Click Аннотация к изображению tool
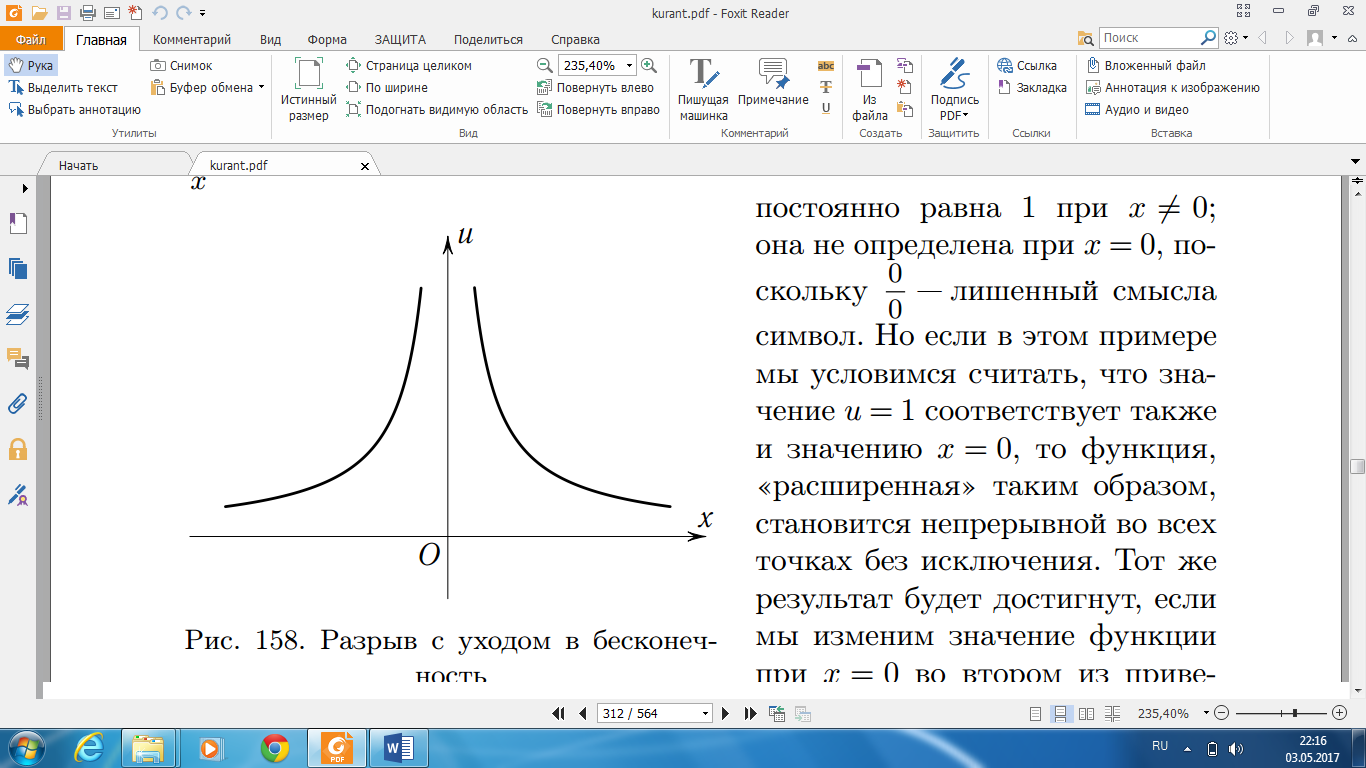The image size is (1366, 768). pyautogui.click(x=1172, y=87)
